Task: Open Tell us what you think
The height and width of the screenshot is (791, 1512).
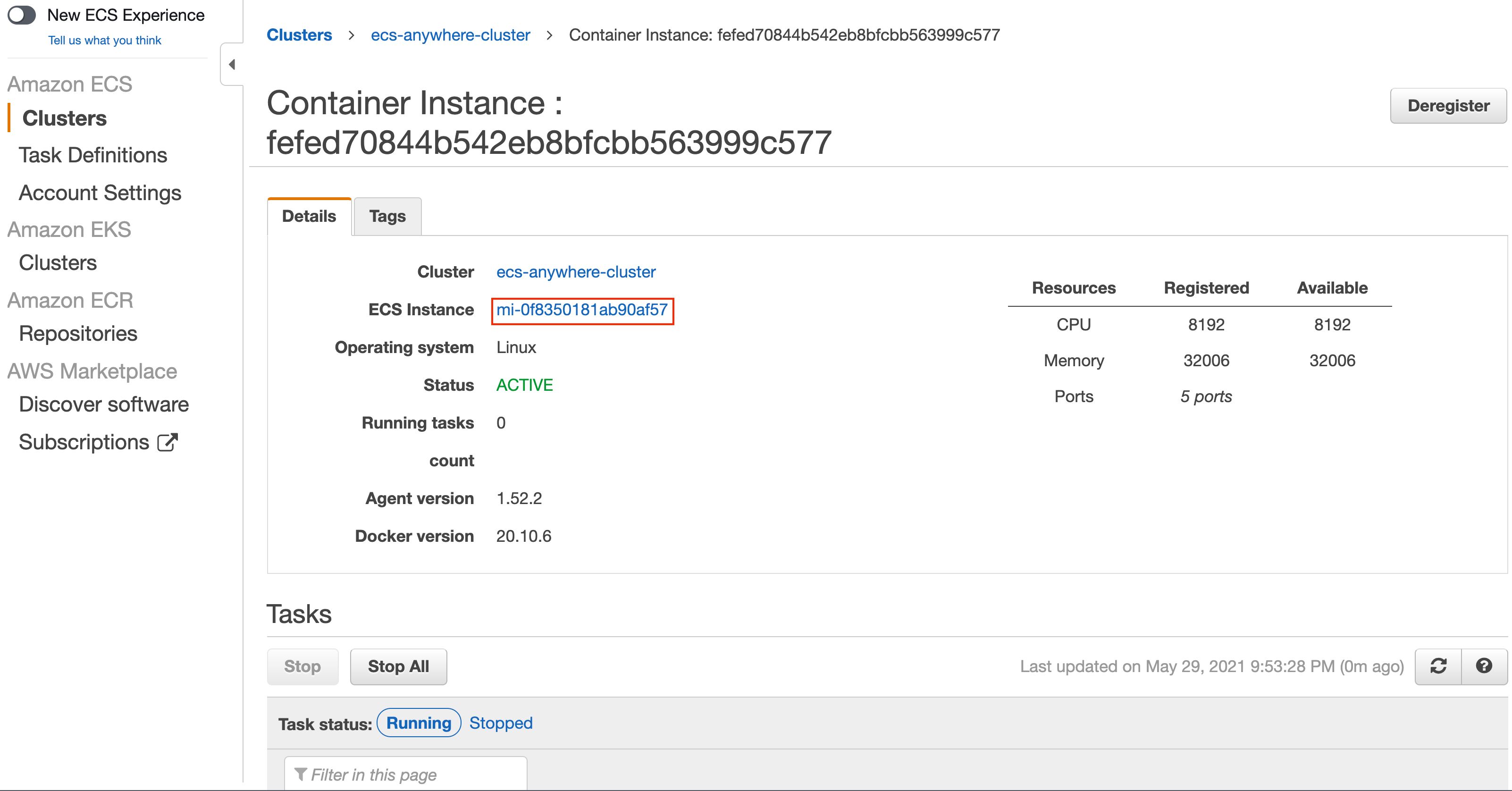Action: click(x=105, y=40)
